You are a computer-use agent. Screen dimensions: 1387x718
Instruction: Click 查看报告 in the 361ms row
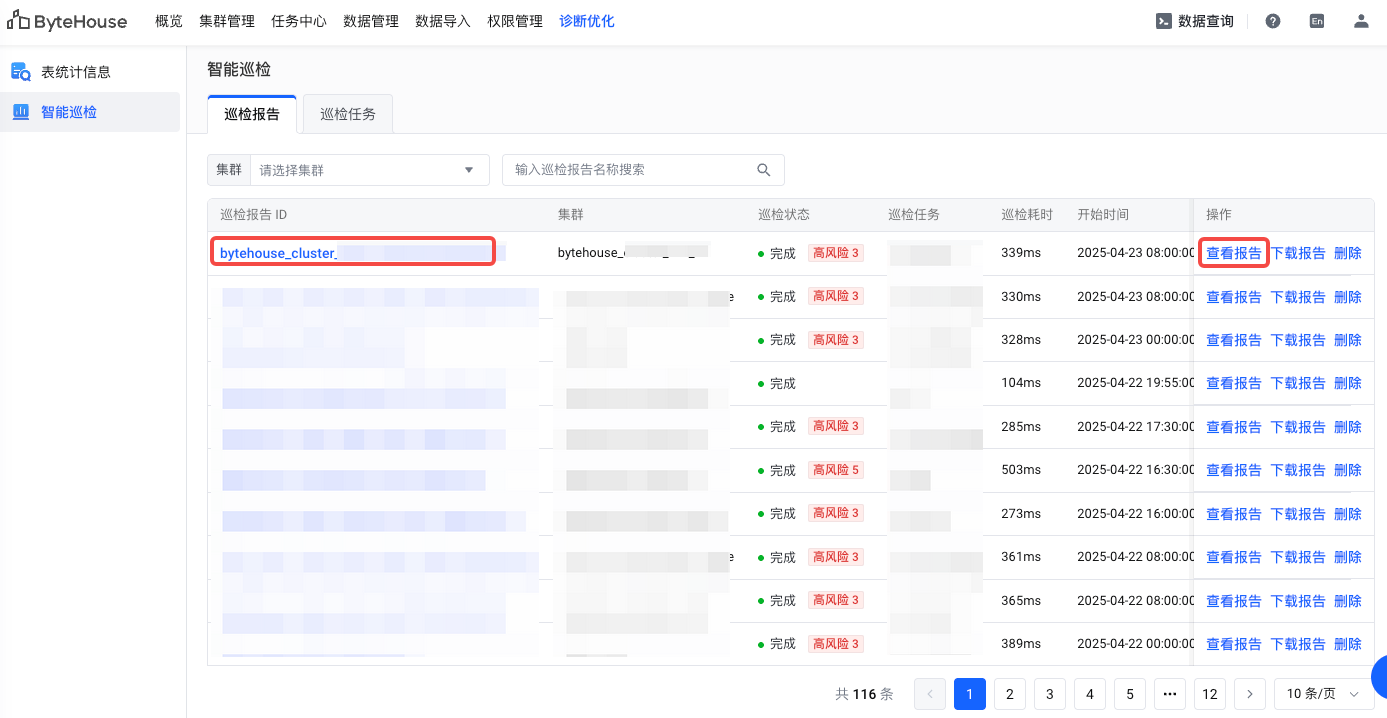[x=1234, y=557]
